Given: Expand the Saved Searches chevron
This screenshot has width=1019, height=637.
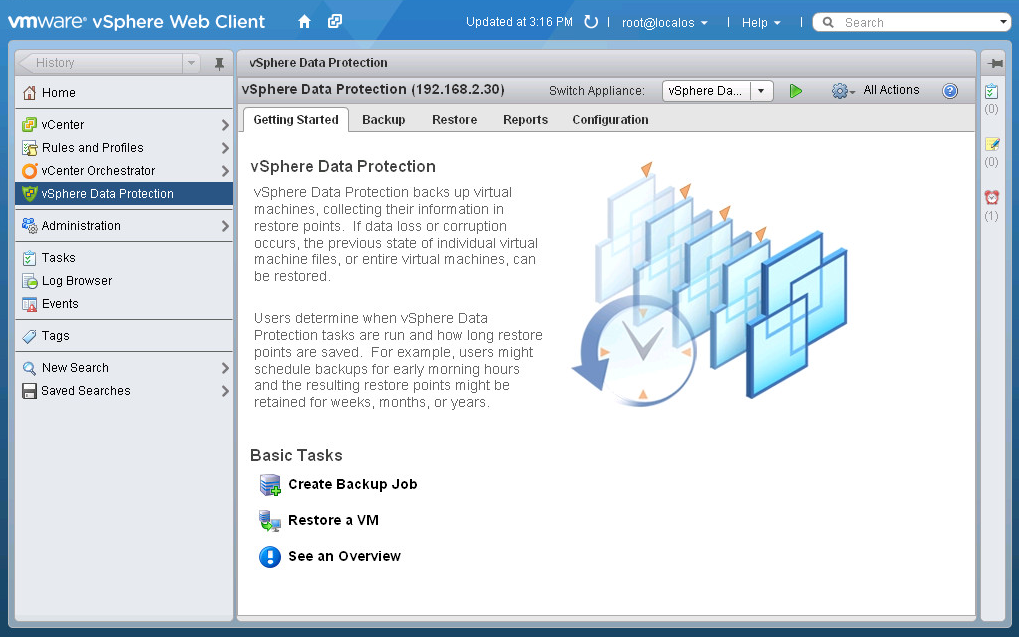Looking at the screenshot, I should [x=225, y=391].
